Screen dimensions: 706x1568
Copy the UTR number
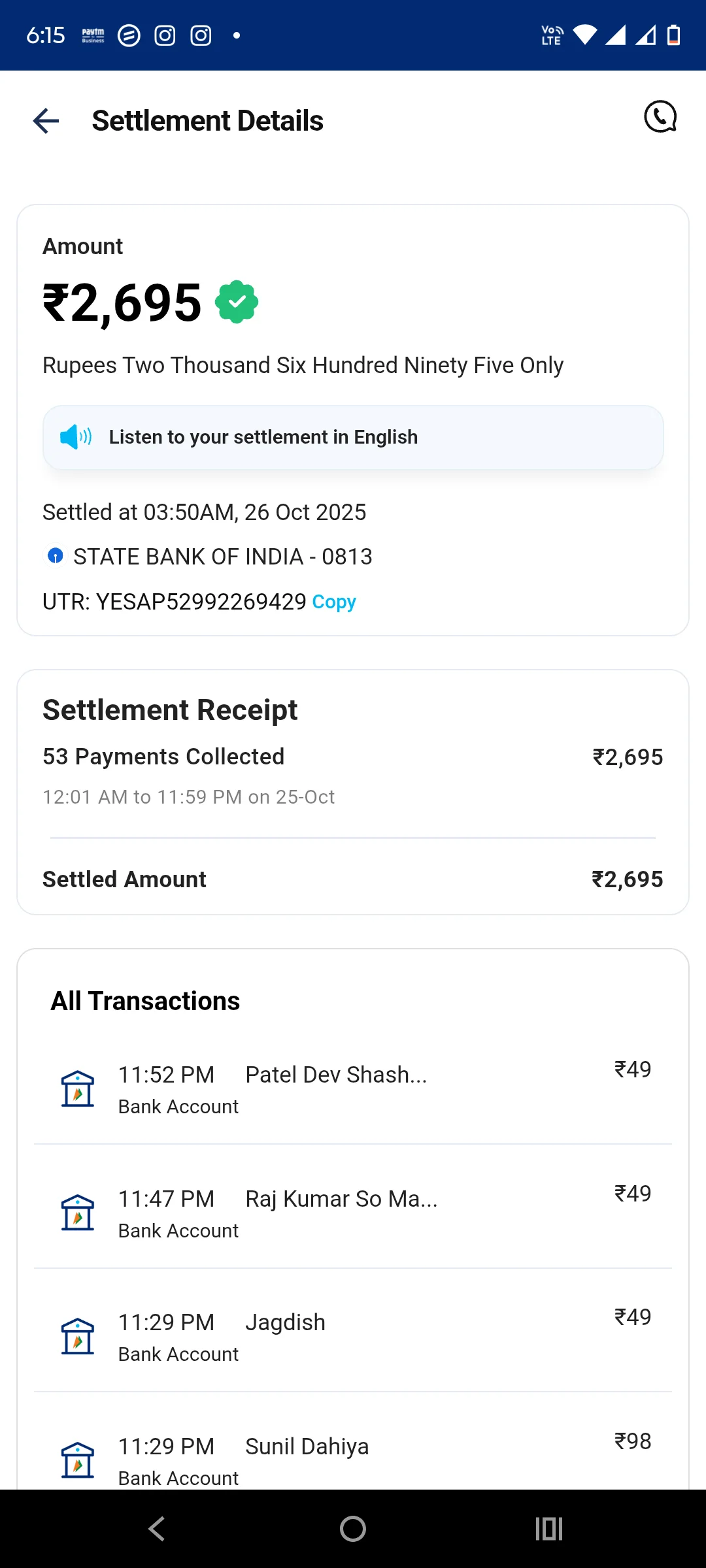(x=334, y=602)
